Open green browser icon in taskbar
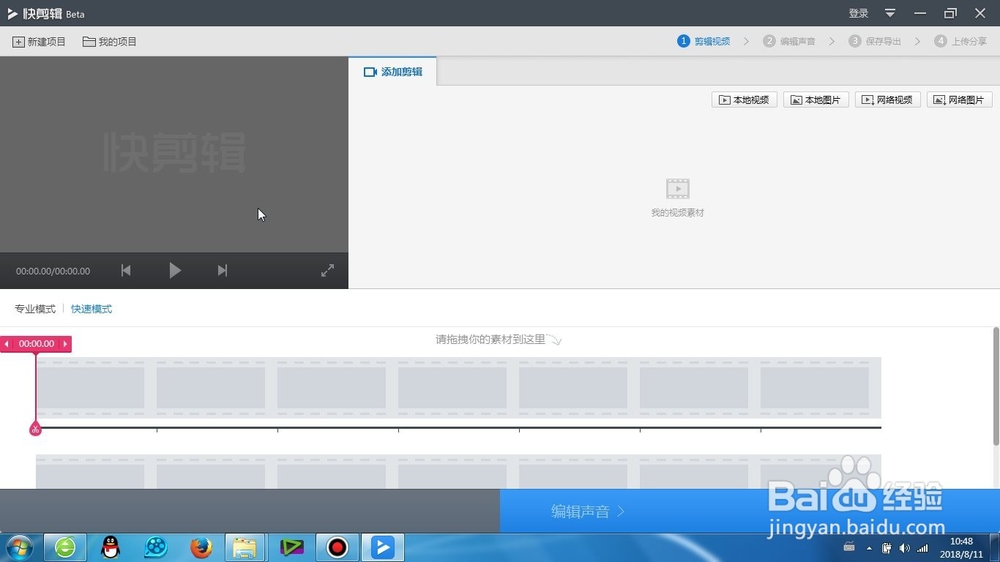1000x562 pixels. 64,547
